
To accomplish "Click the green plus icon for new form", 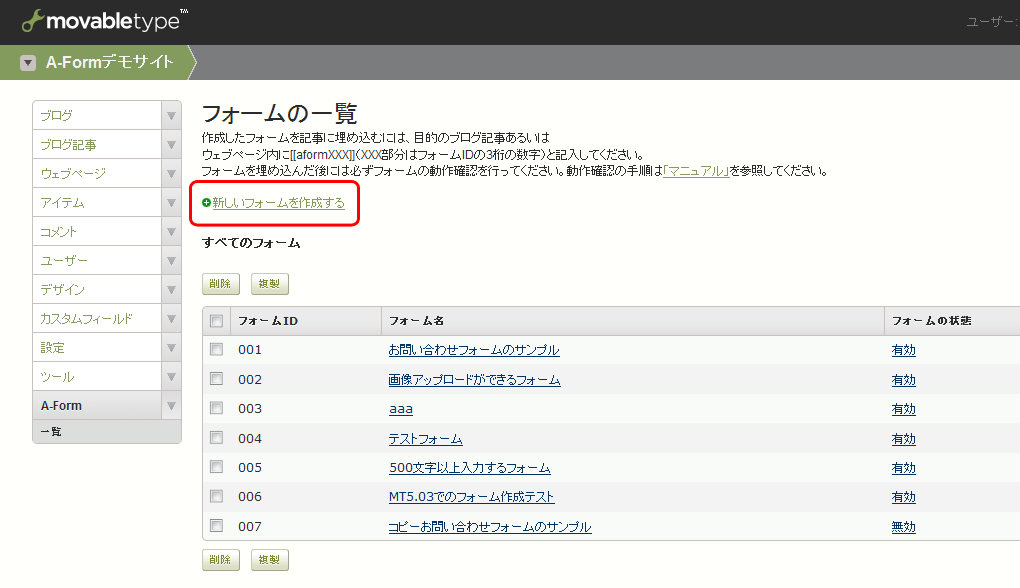I will tap(206, 202).
